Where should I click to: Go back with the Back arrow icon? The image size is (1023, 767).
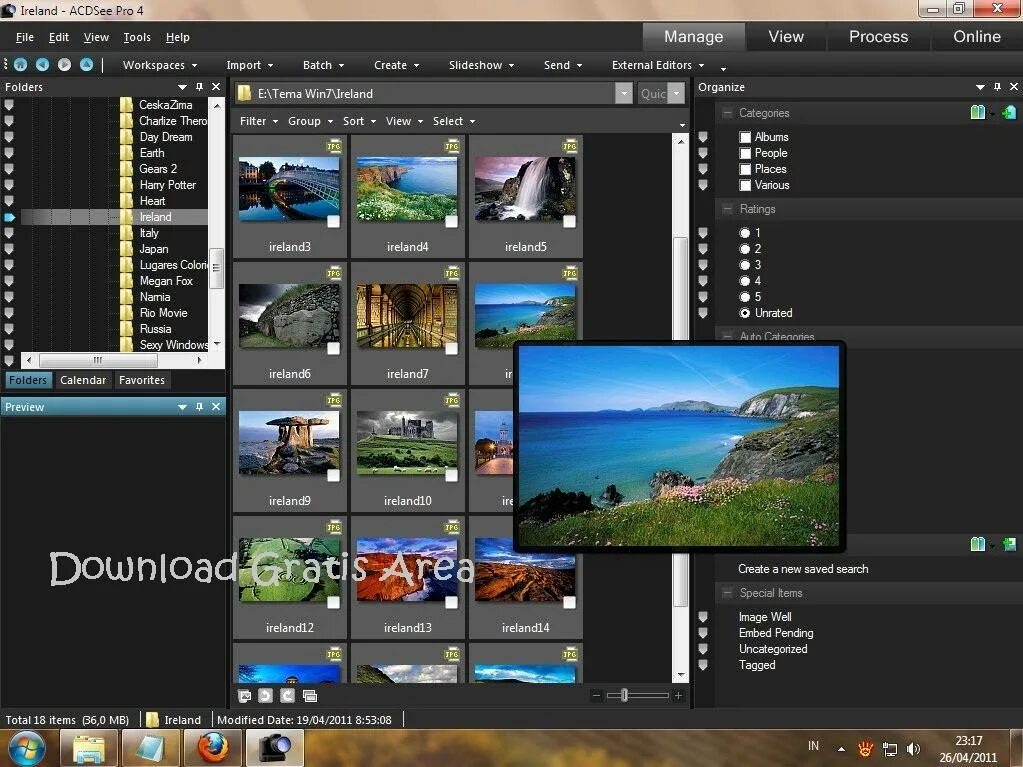(x=42, y=65)
